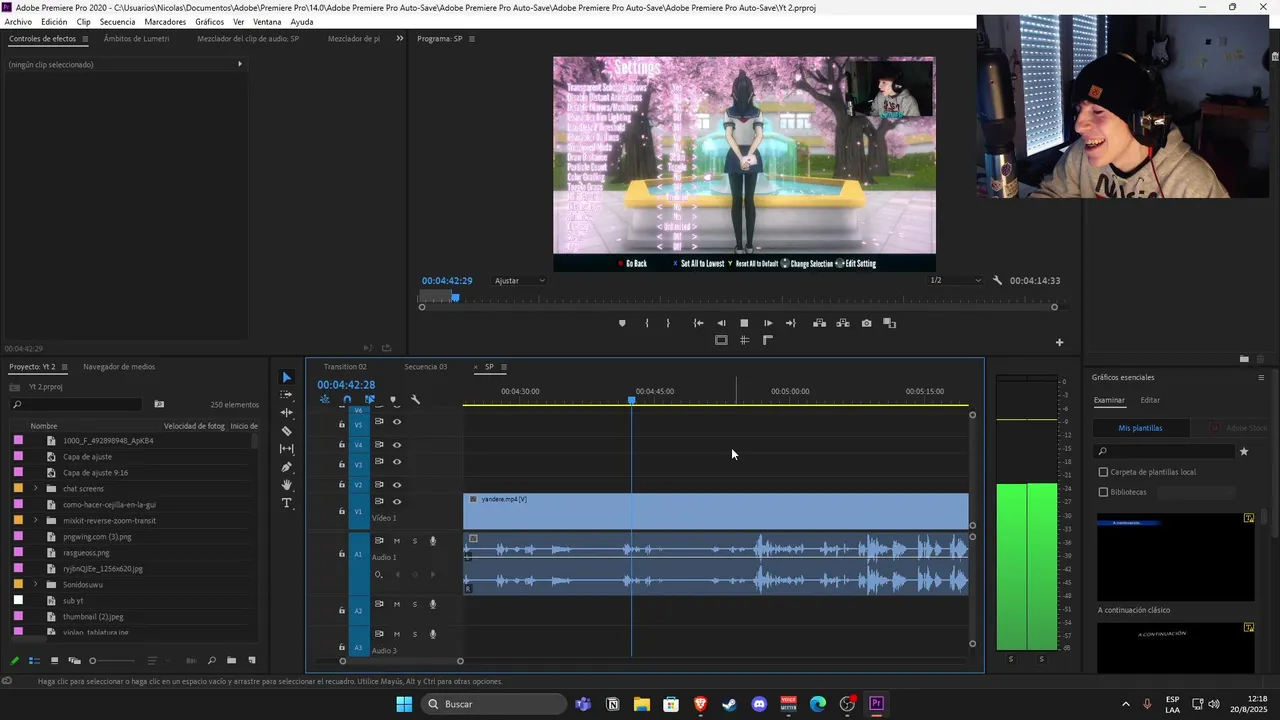Click the Lift button
Viewport: 1280px width, 720px height.
[819, 323]
